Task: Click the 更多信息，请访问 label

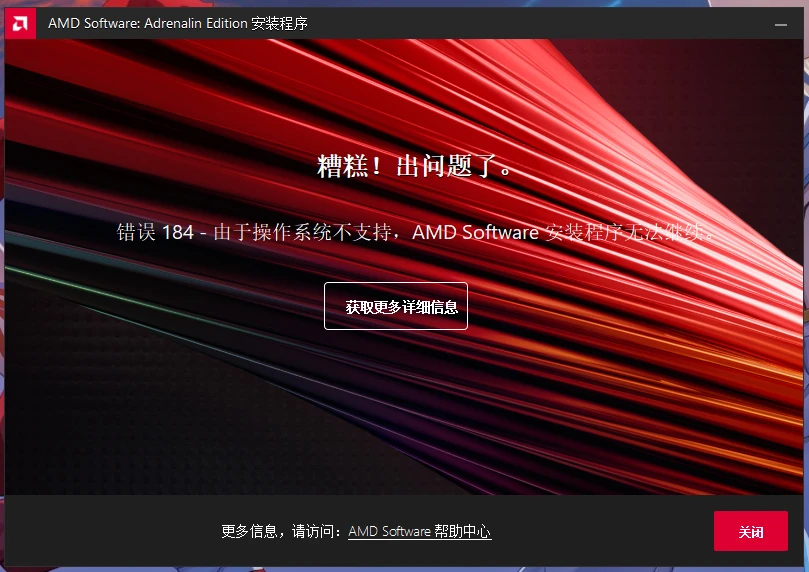Action: (x=281, y=531)
